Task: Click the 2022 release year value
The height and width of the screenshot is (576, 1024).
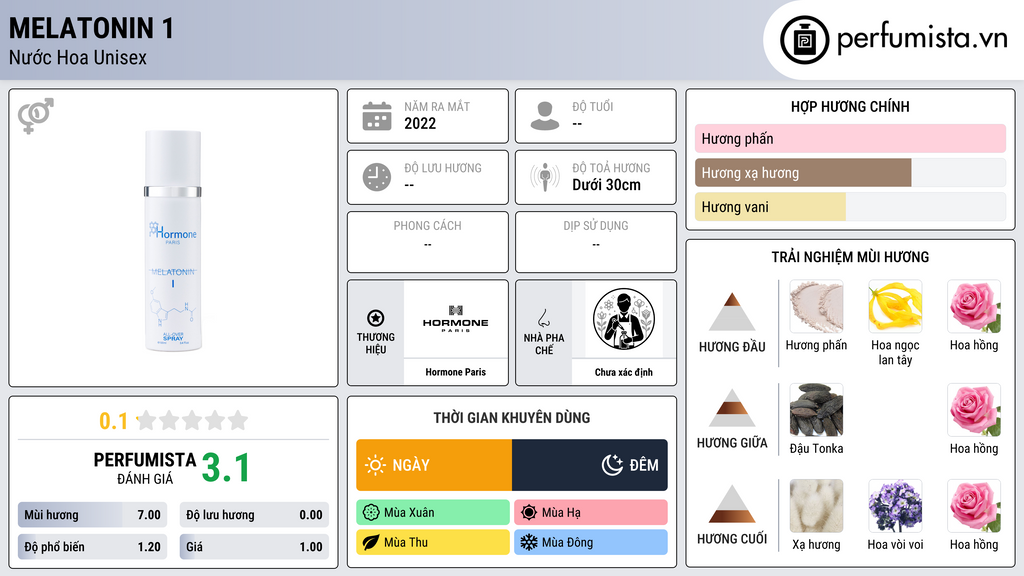Action: point(420,123)
